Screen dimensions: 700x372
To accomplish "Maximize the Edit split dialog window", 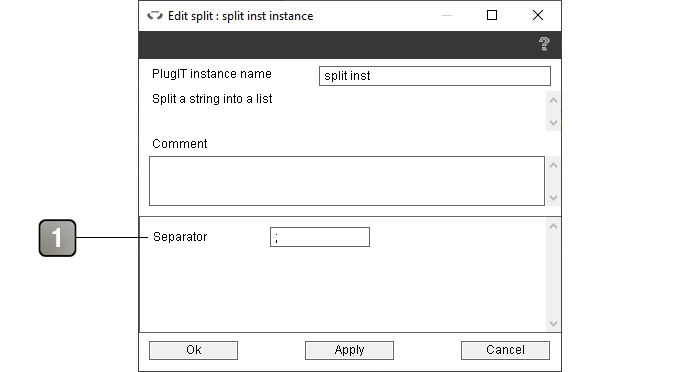I will (492, 15).
